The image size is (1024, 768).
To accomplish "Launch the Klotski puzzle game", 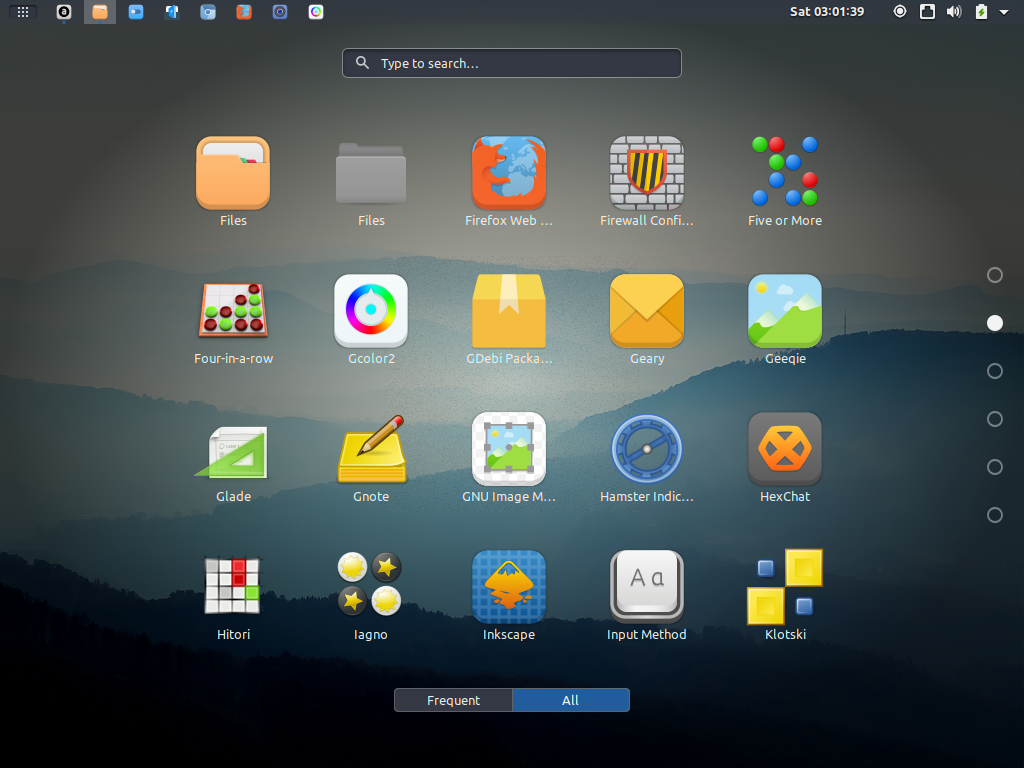I will click(784, 586).
